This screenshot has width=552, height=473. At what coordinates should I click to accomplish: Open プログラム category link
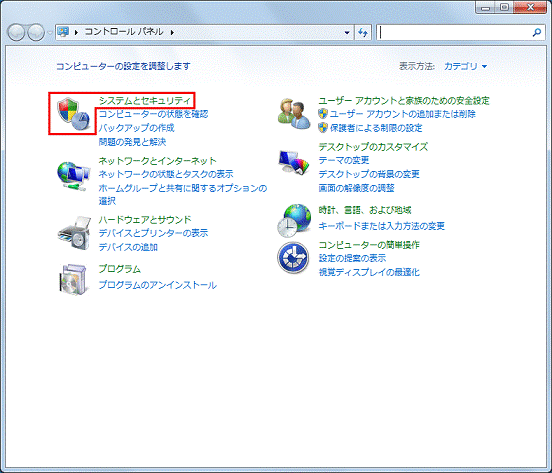119,269
